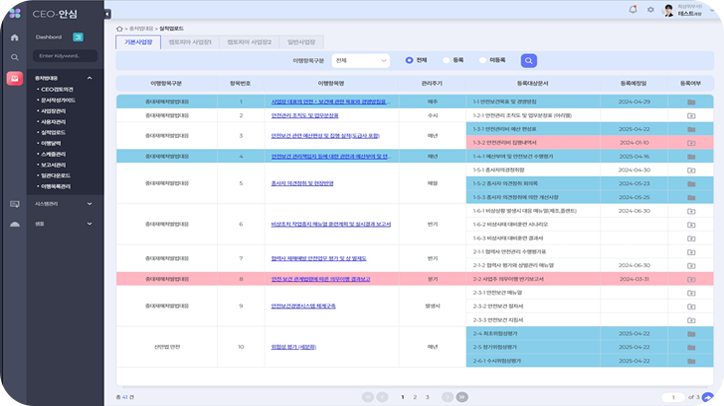
Task: Select the 기본사업장 tab
Action: click(137, 42)
